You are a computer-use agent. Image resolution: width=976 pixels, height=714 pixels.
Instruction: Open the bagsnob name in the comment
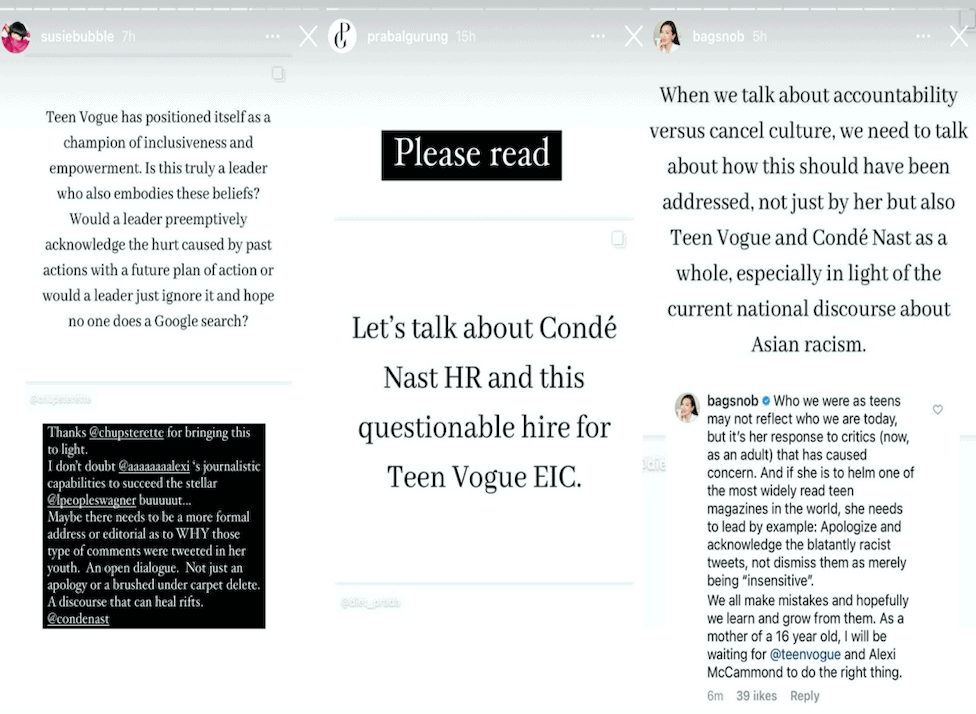coord(733,401)
